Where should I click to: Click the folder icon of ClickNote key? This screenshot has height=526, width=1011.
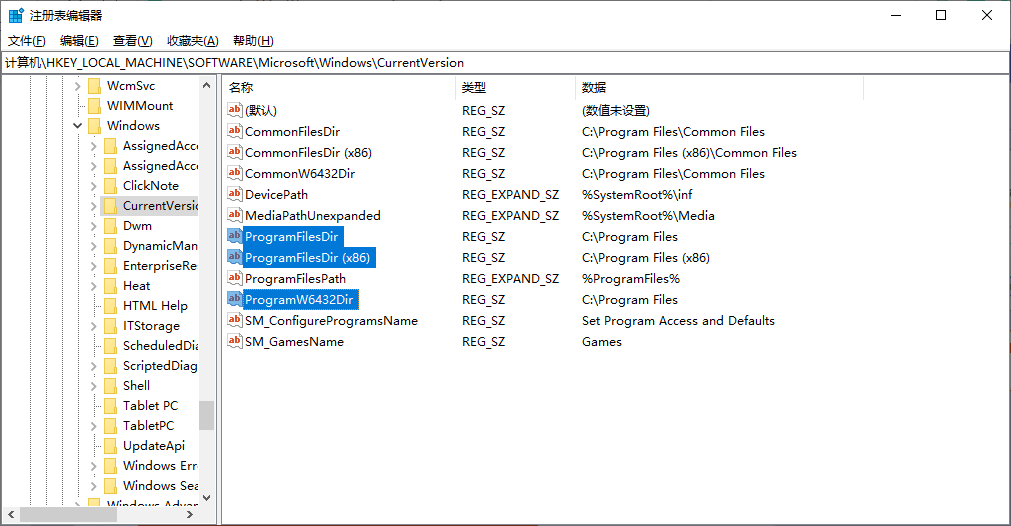pyautogui.click(x=110, y=186)
